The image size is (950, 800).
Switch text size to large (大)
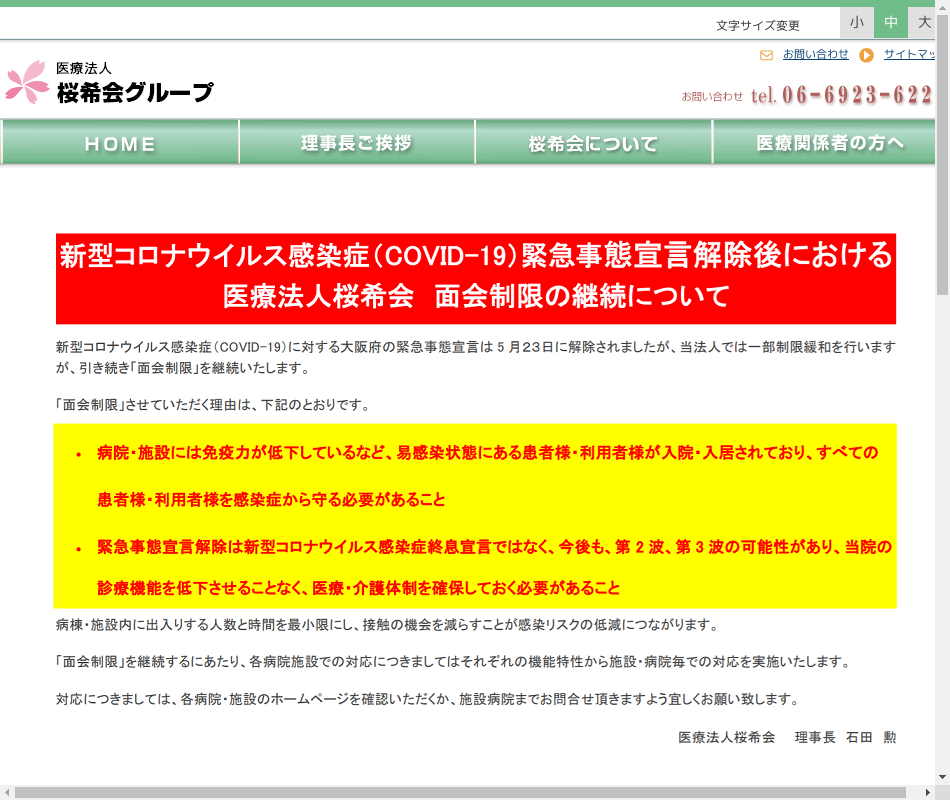point(924,22)
